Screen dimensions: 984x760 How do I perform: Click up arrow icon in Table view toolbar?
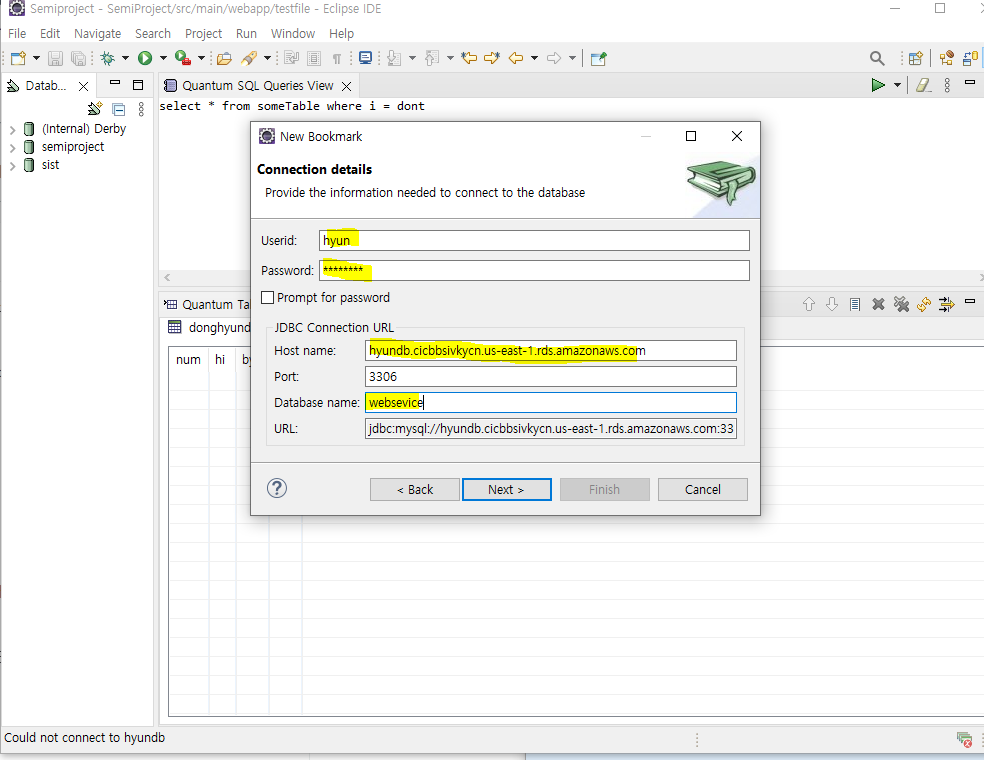pyautogui.click(x=809, y=304)
